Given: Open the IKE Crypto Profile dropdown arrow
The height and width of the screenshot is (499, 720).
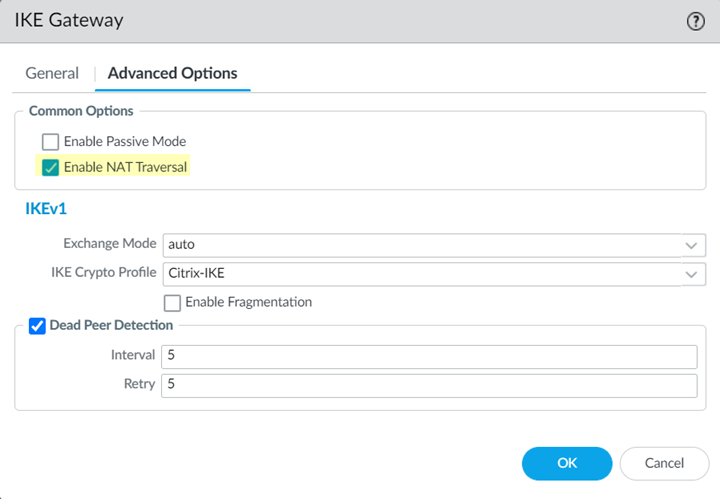Looking at the screenshot, I should (x=691, y=273).
